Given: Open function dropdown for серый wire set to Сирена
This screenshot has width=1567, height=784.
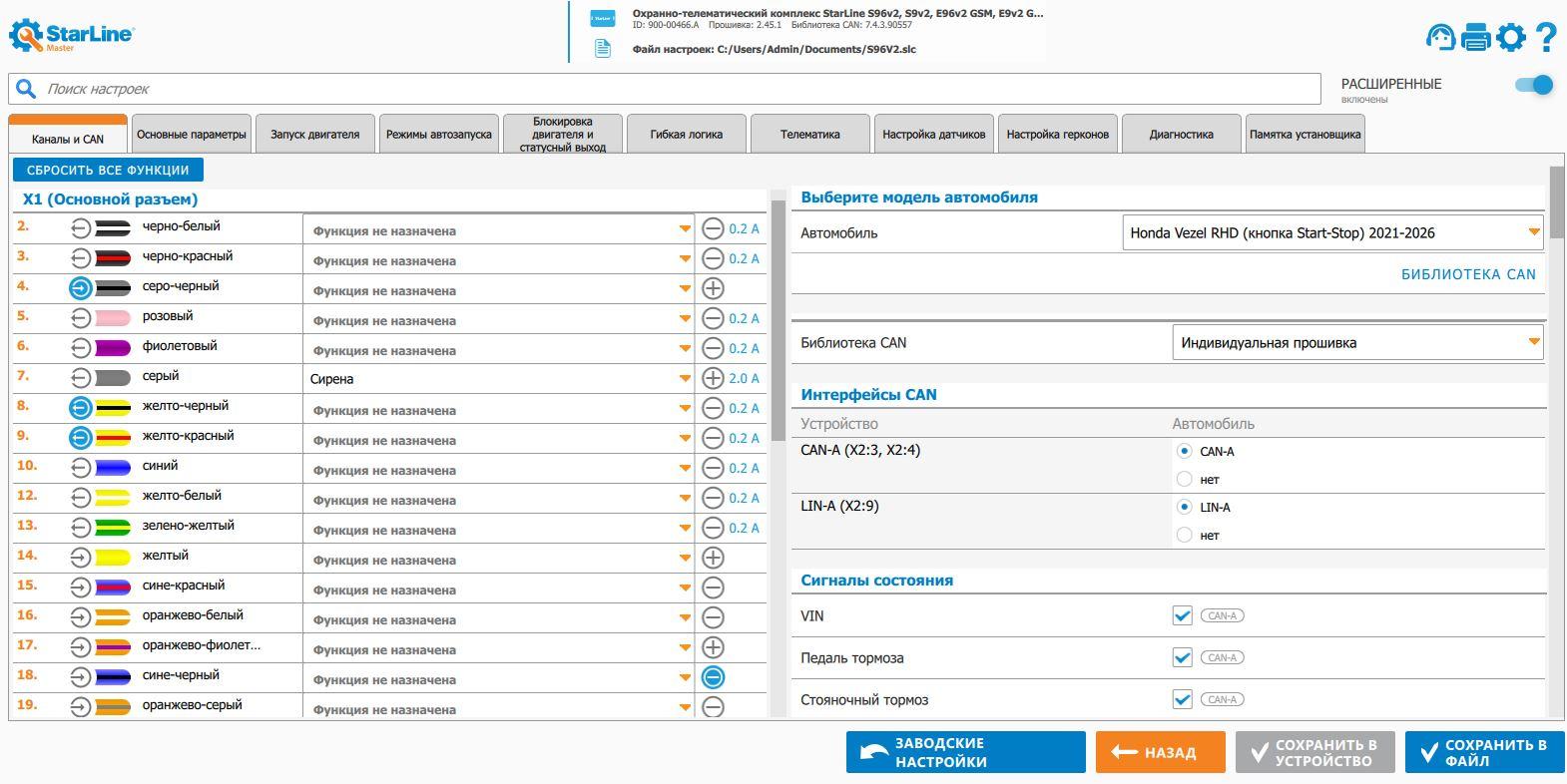Looking at the screenshot, I should (499, 379).
